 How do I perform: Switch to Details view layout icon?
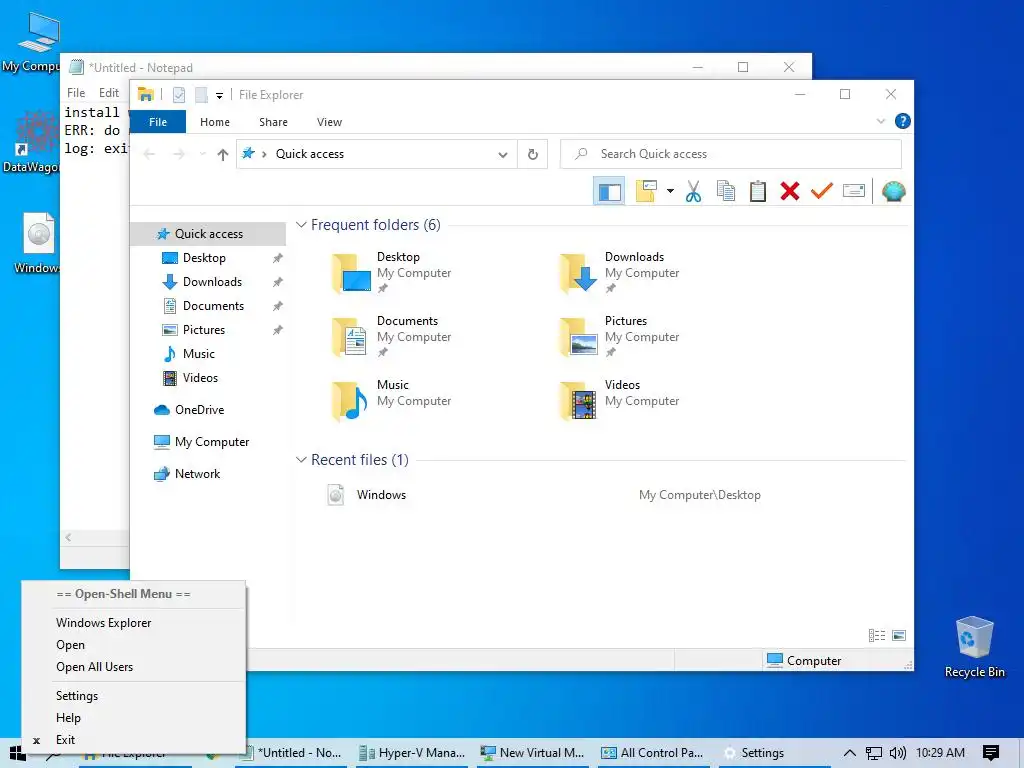877,635
